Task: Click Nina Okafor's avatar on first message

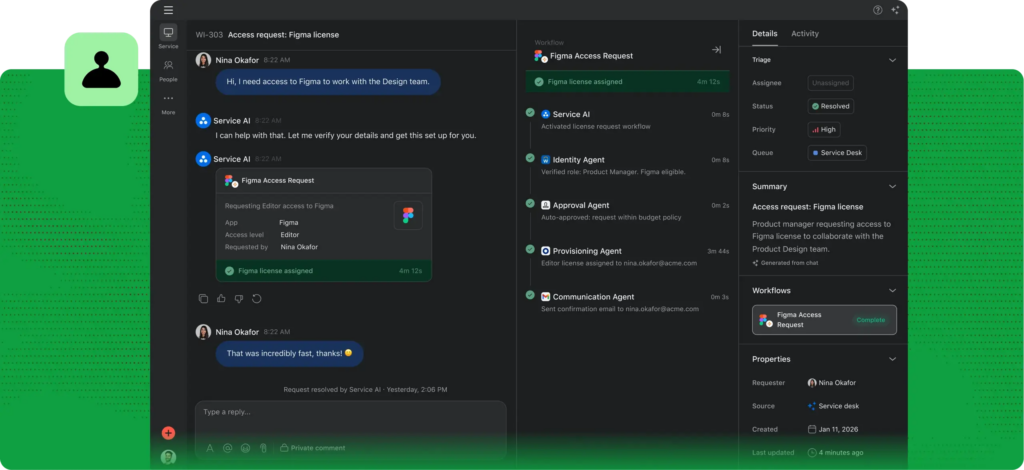Action: coord(203,60)
